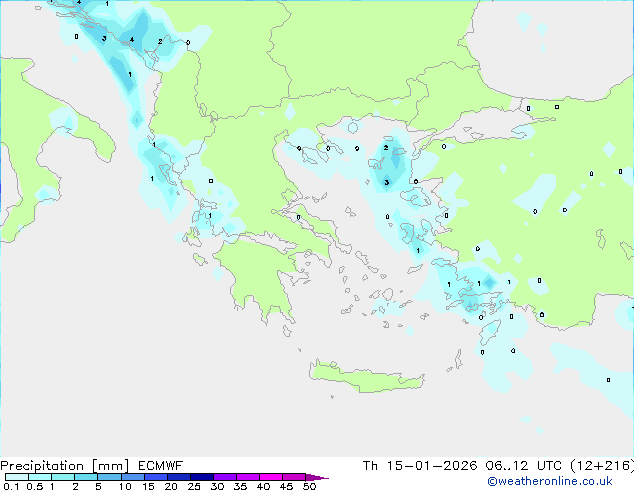Click the 'Precipitation [mm]' title text

65,466
